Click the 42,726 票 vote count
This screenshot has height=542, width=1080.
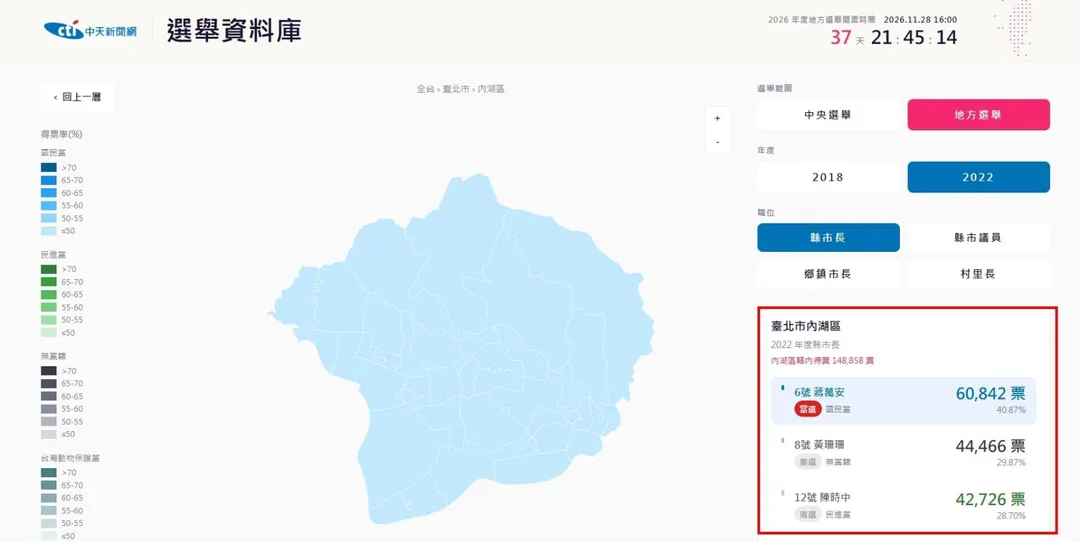click(x=990, y=499)
